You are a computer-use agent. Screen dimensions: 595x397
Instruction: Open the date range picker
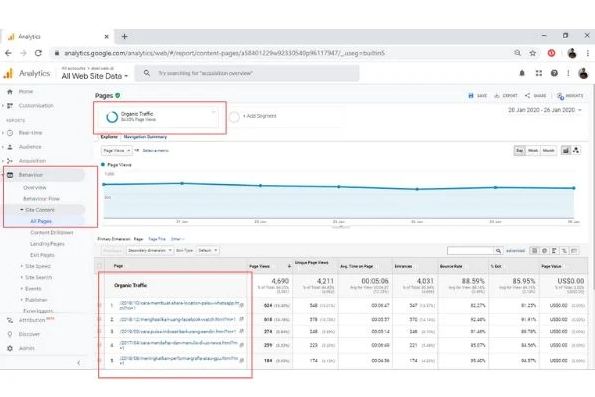pos(545,110)
